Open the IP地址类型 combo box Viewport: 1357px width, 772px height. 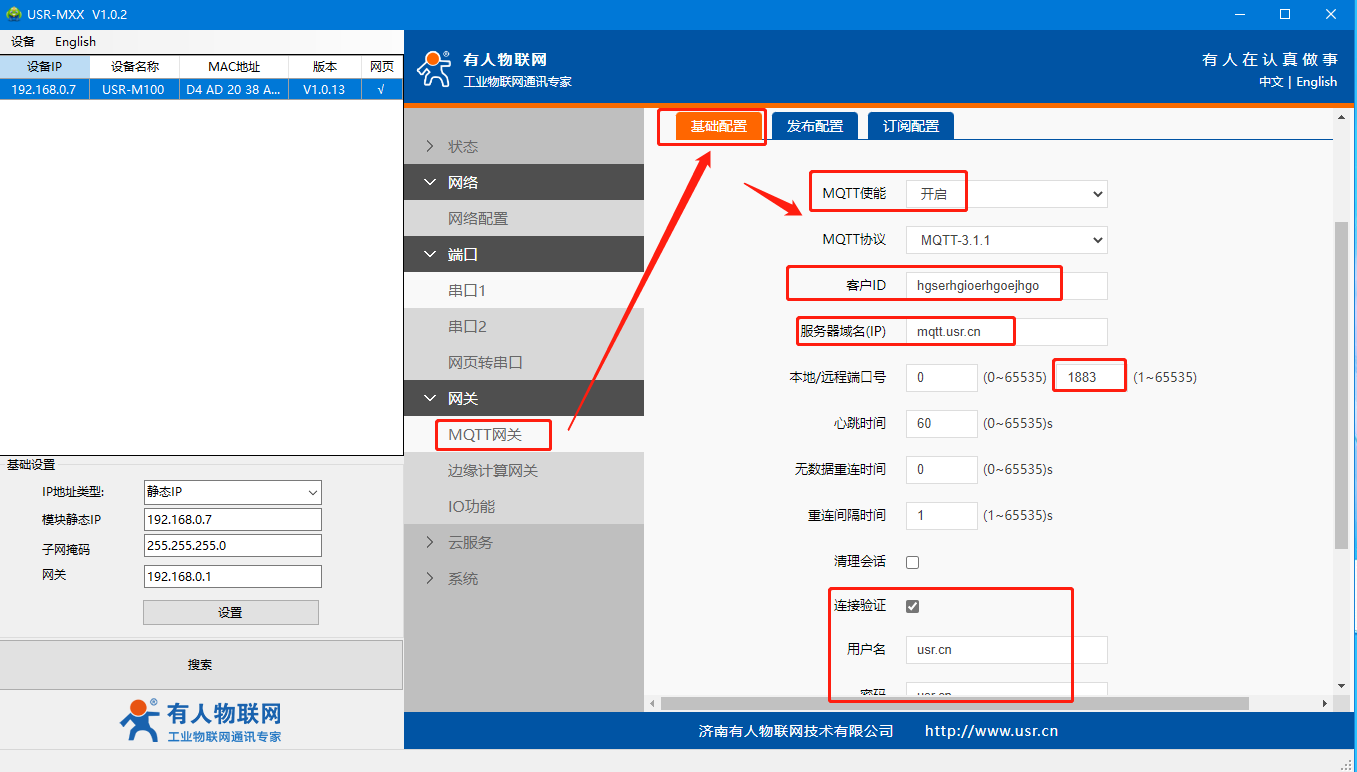coord(232,492)
